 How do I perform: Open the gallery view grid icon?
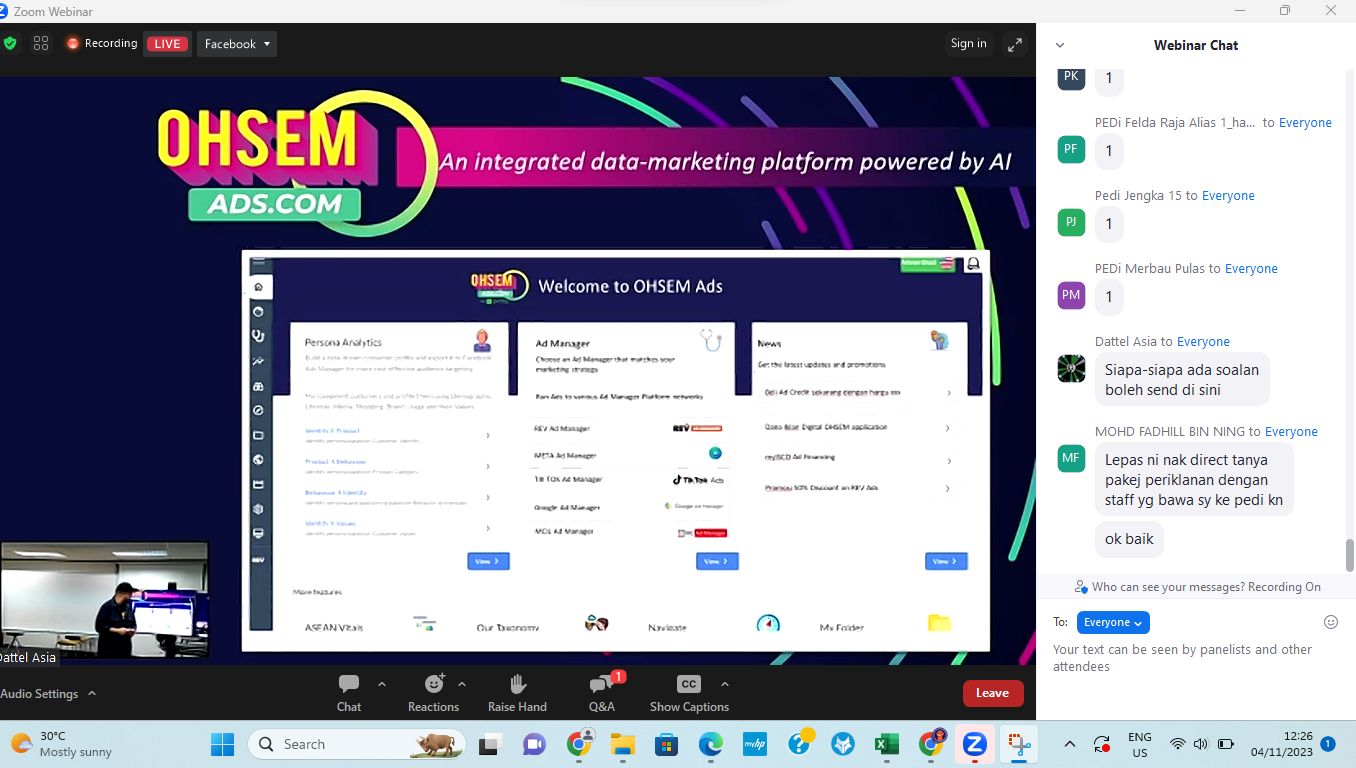41,43
